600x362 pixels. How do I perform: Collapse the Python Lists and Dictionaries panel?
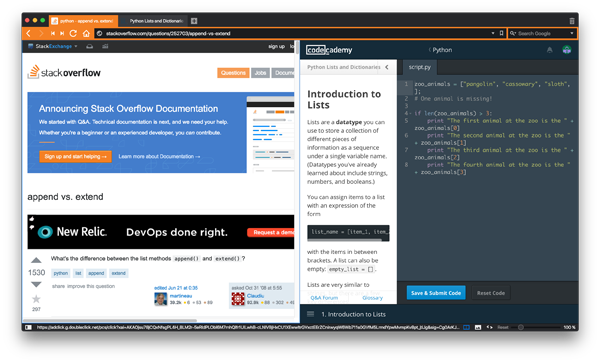tap(387, 67)
